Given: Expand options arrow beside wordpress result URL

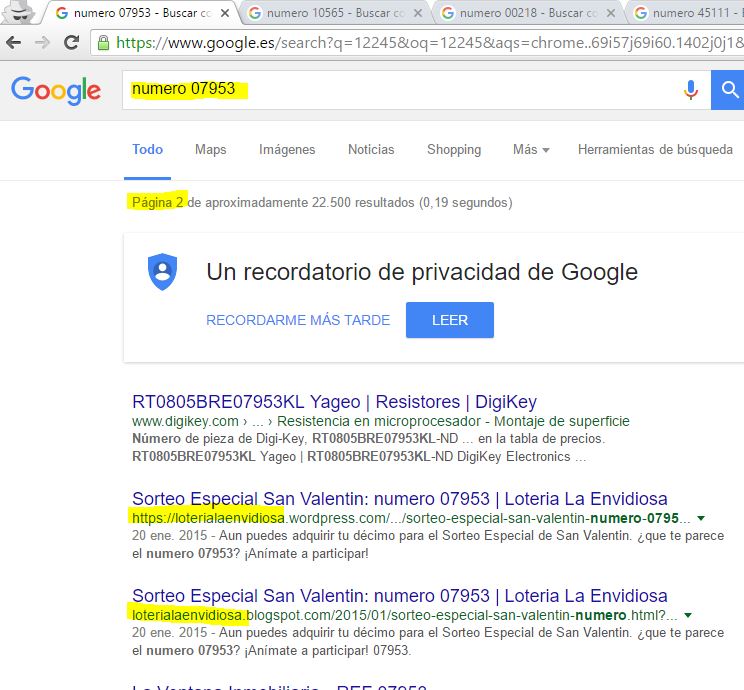Looking at the screenshot, I should 701,518.
